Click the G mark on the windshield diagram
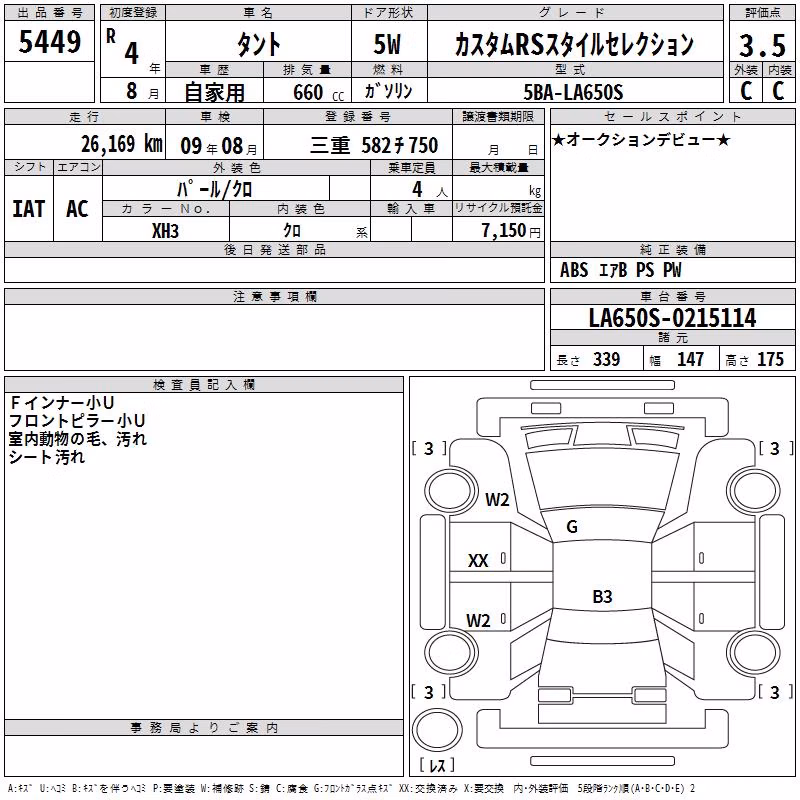The height and width of the screenshot is (800, 800). point(572,527)
